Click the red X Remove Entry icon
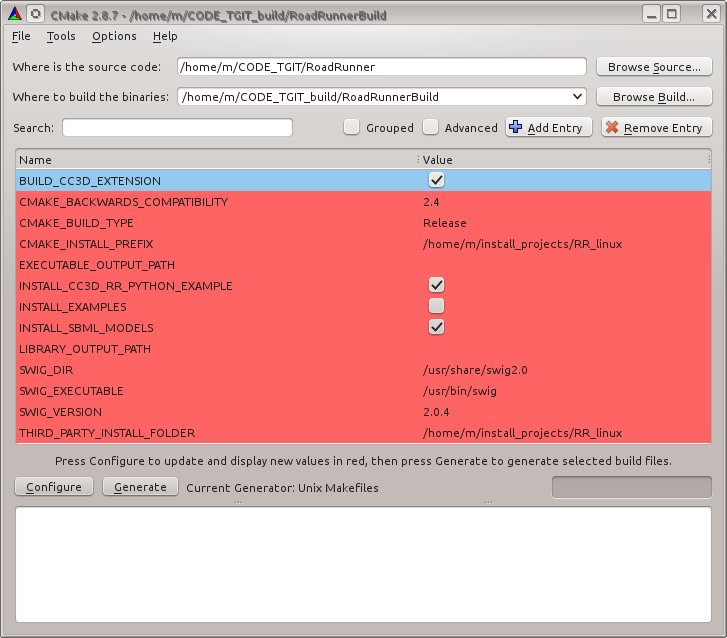Viewport: 727px width, 638px height. pyautogui.click(x=612, y=128)
